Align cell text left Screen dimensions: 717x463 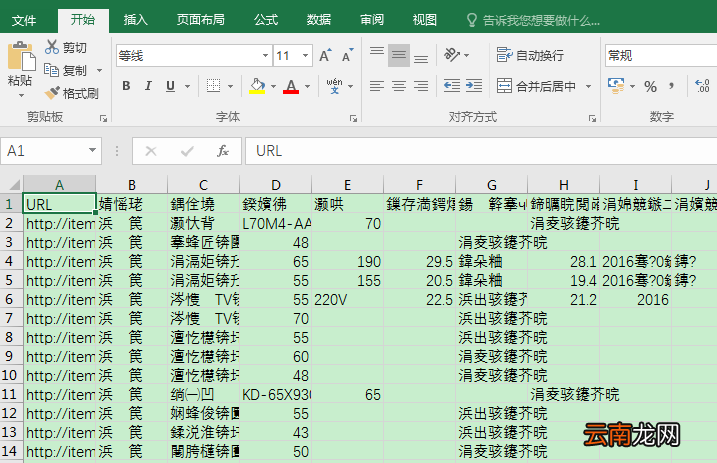point(377,86)
